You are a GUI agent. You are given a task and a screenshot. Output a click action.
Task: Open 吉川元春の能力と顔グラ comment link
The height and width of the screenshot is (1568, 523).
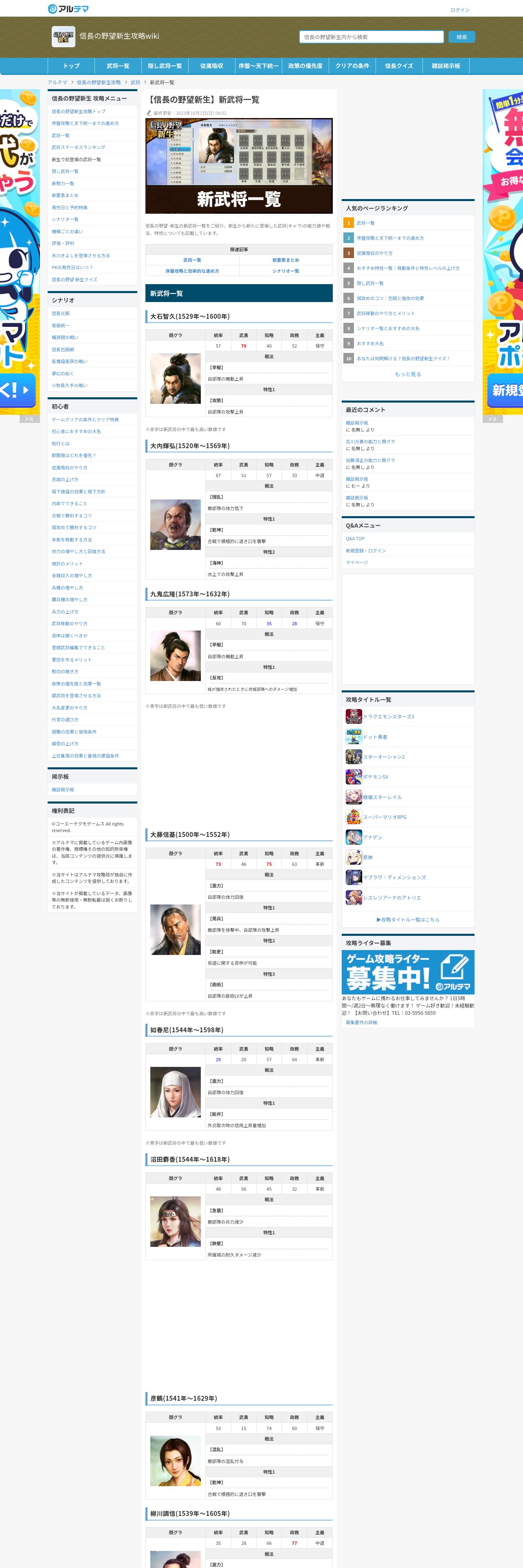(370, 442)
